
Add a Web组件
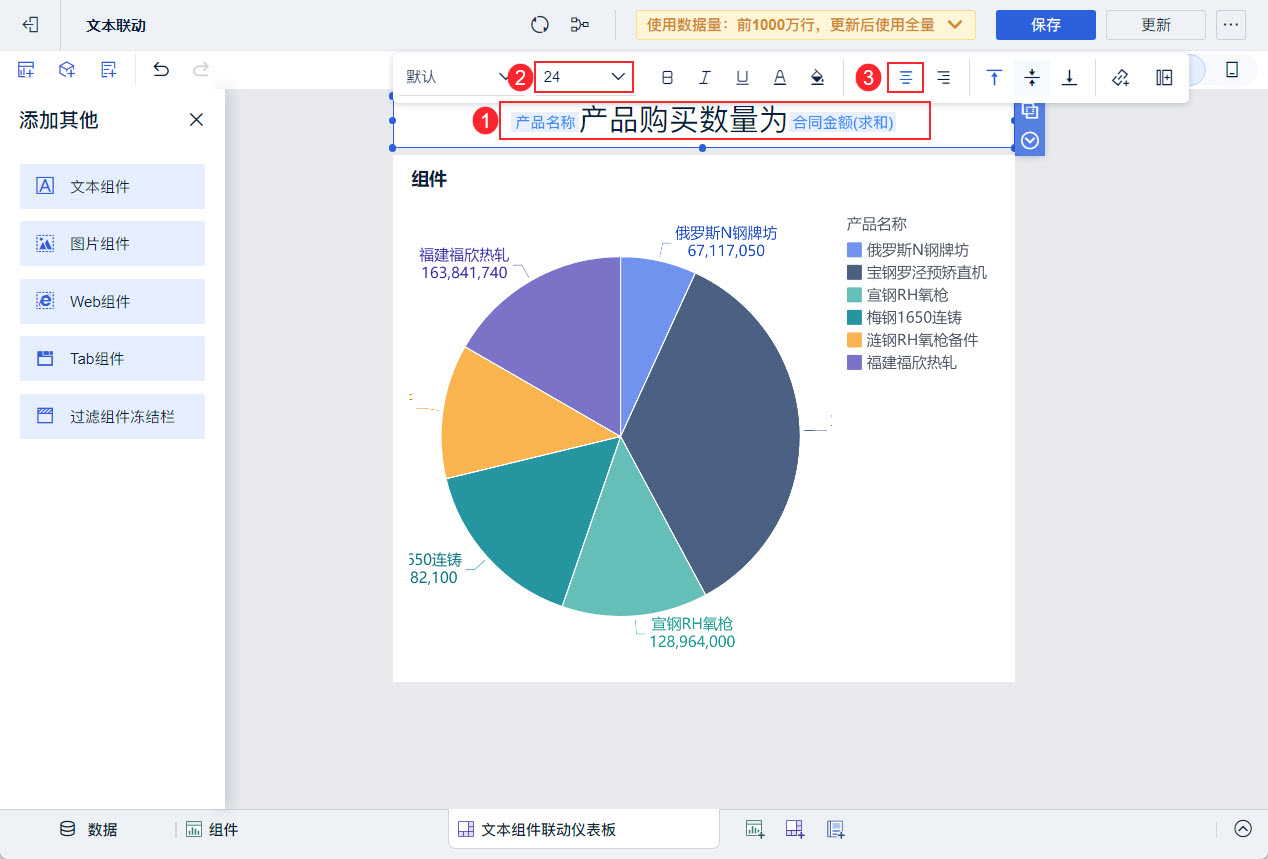(x=112, y=301)
